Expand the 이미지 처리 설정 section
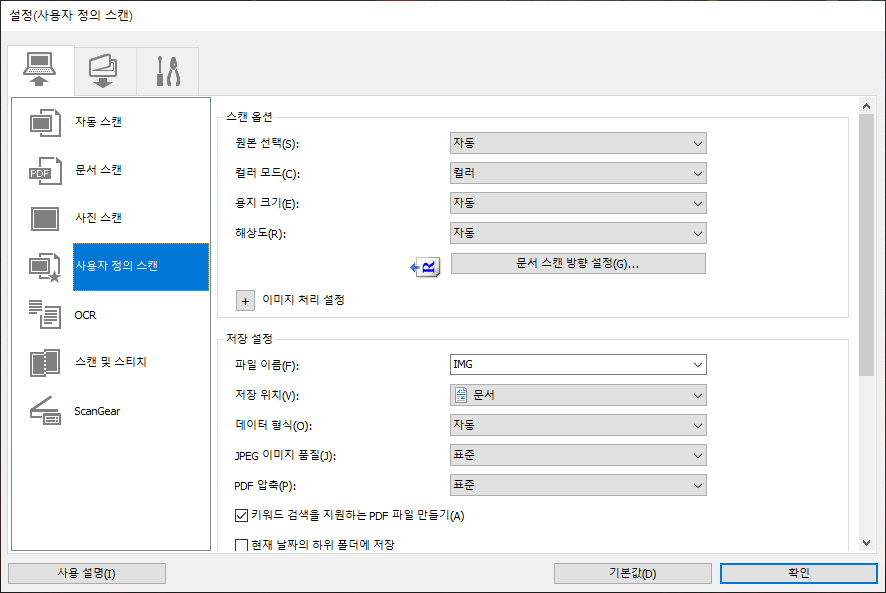Viewport: 886px width, 593px height. [245, 300]
